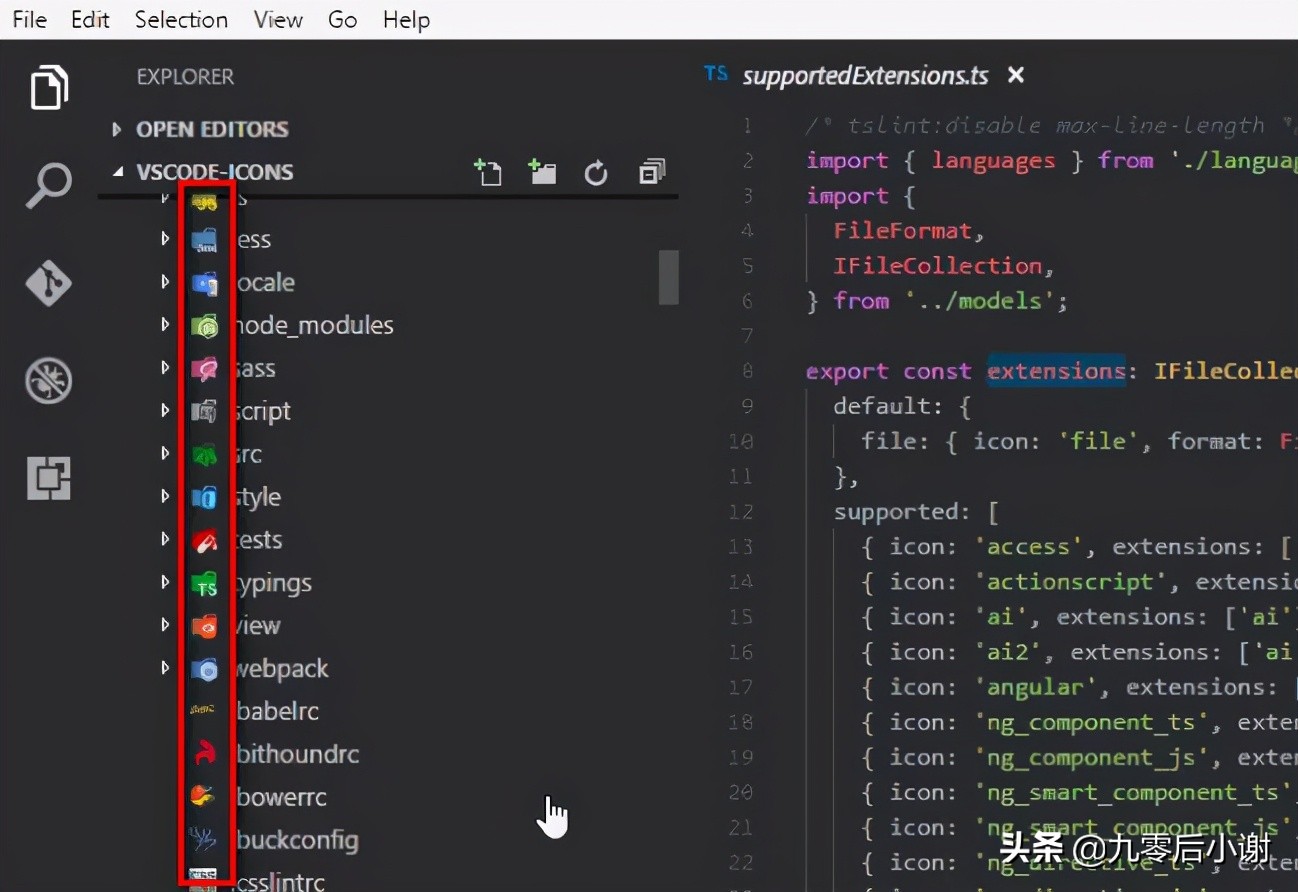
Task: Expand the view folder arrow
Action: [165, 625]
